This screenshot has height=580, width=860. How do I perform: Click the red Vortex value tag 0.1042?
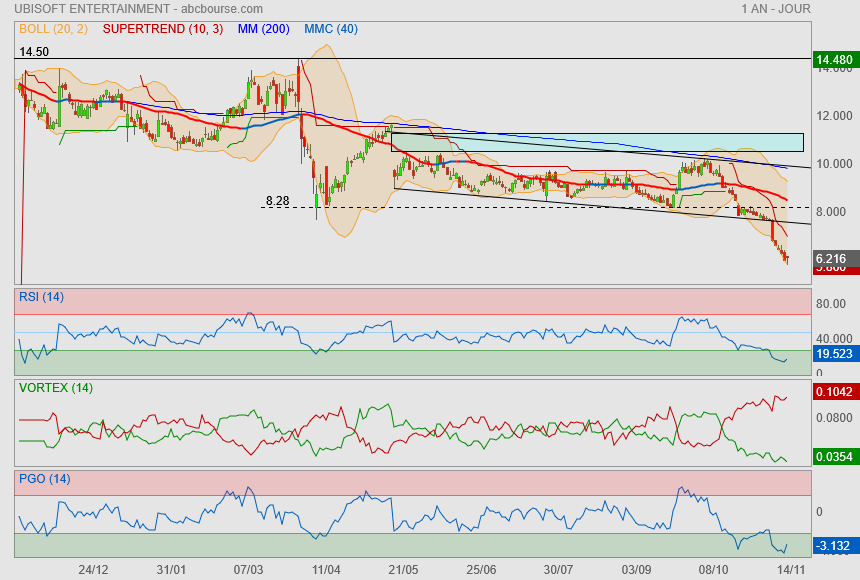(834, 392)
